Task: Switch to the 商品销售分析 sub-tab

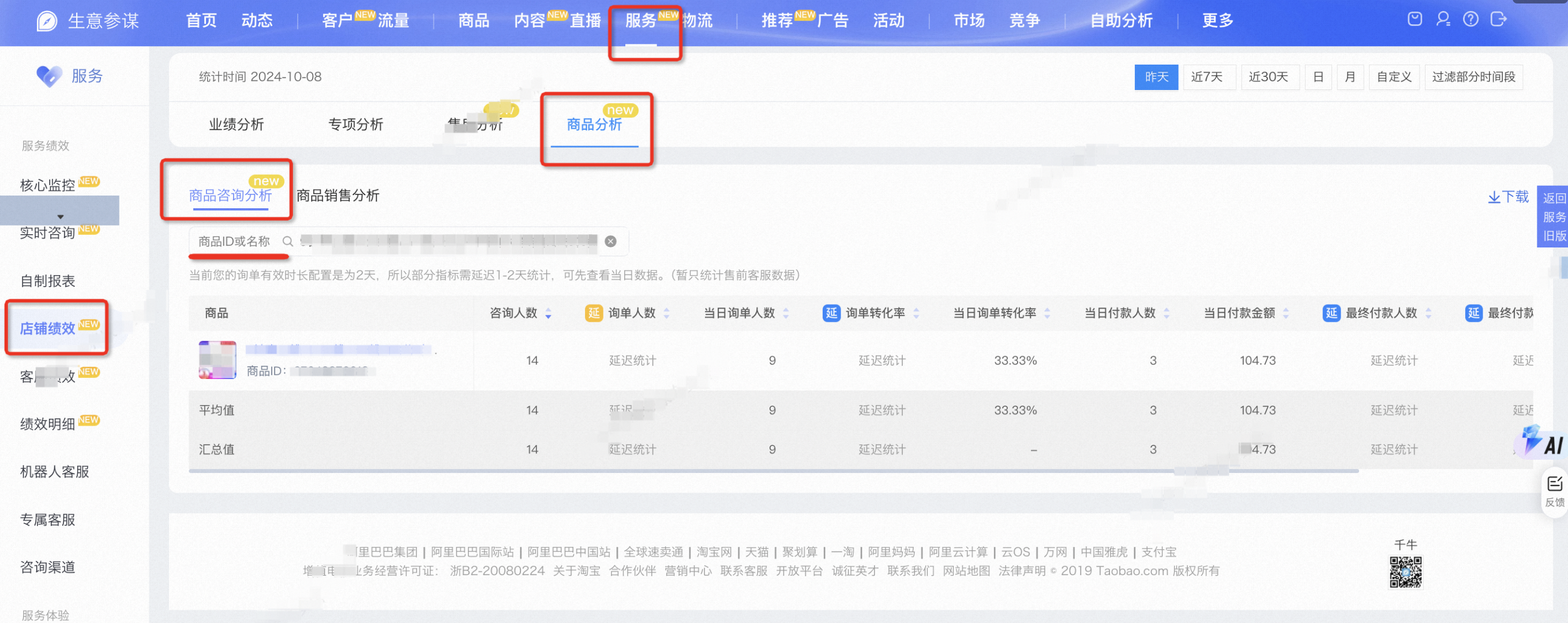Action: (x=338, y=196)
